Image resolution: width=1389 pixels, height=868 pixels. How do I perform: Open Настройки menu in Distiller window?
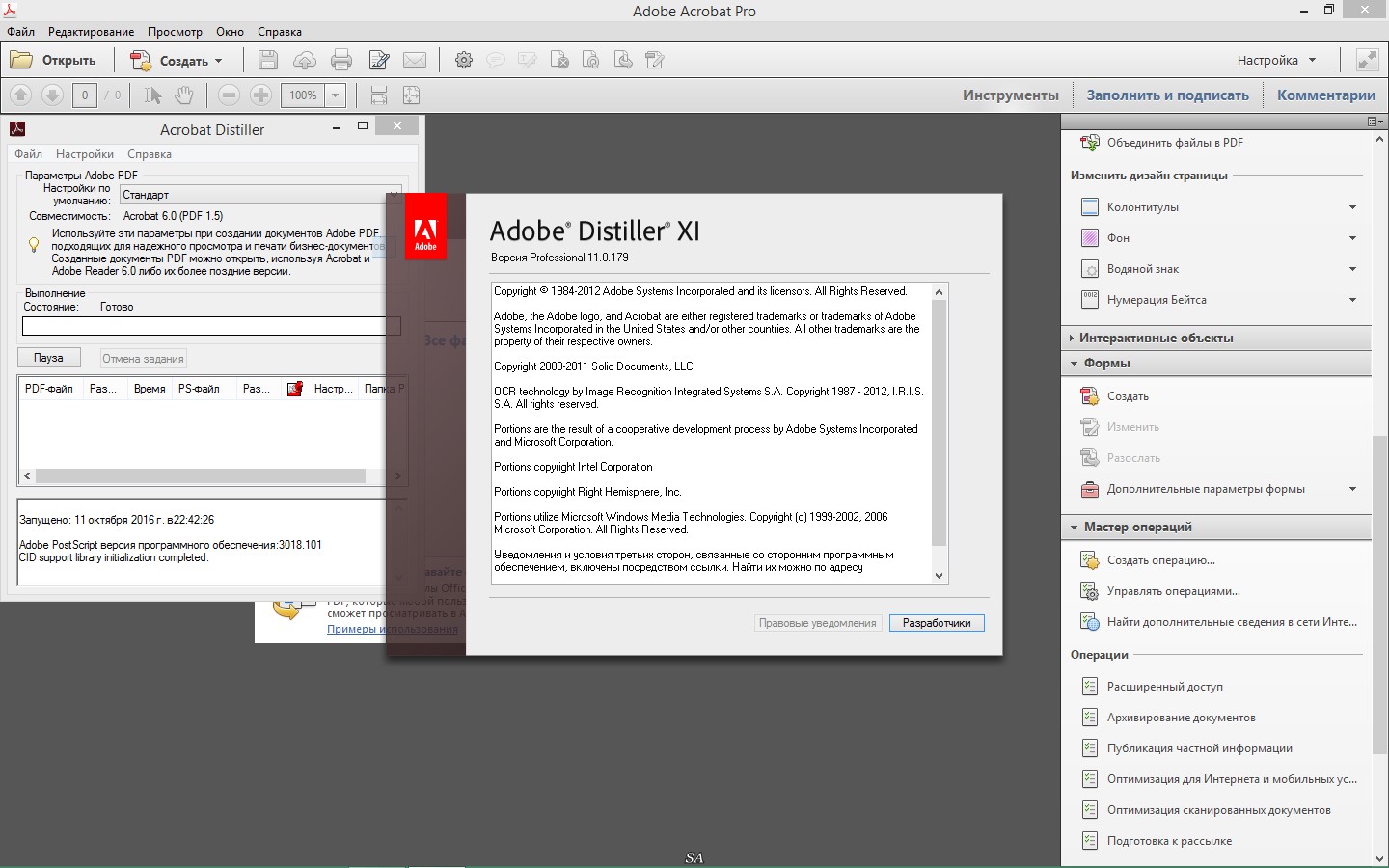coord(85,154)
